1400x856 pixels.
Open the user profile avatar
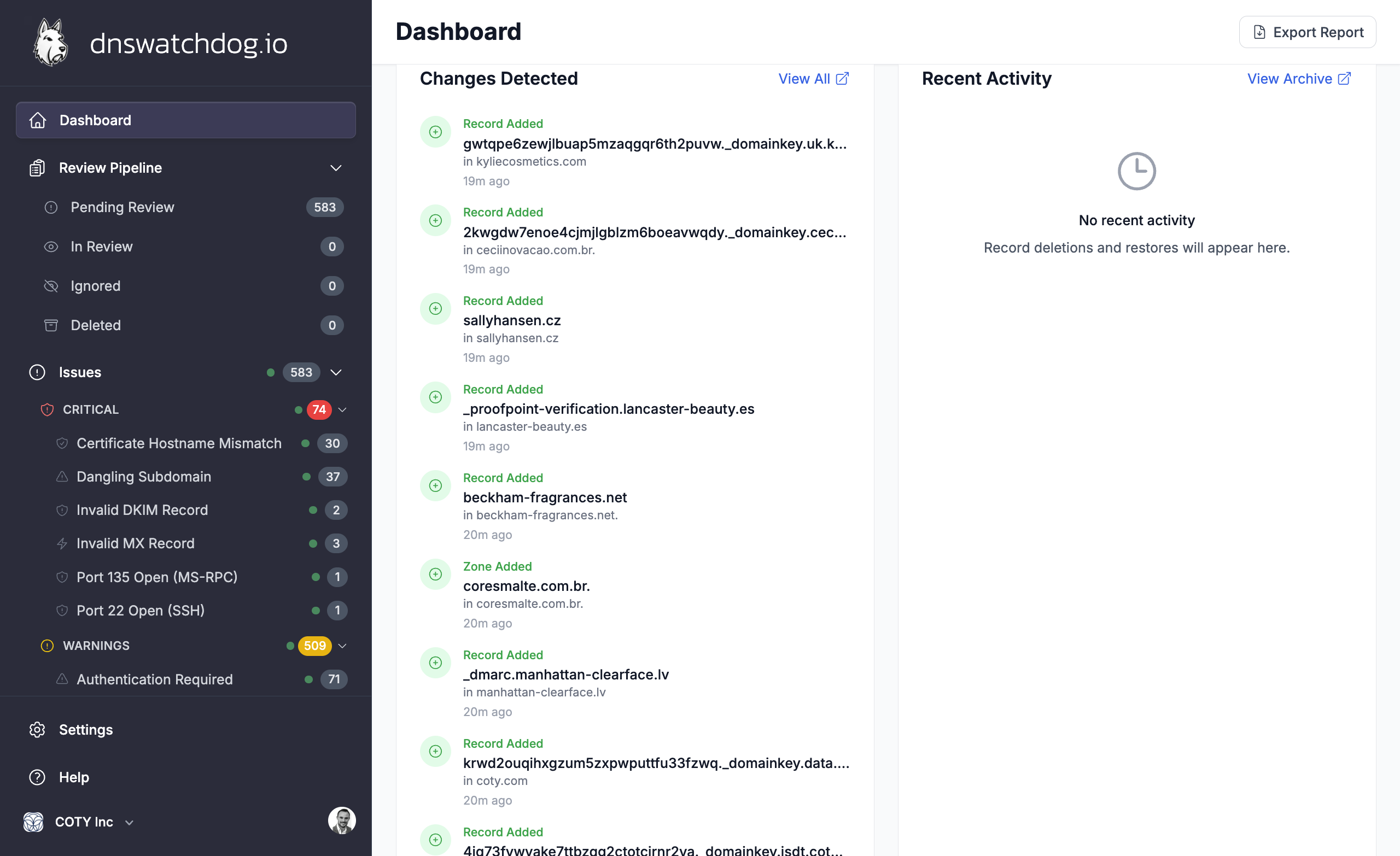[342, 821]
